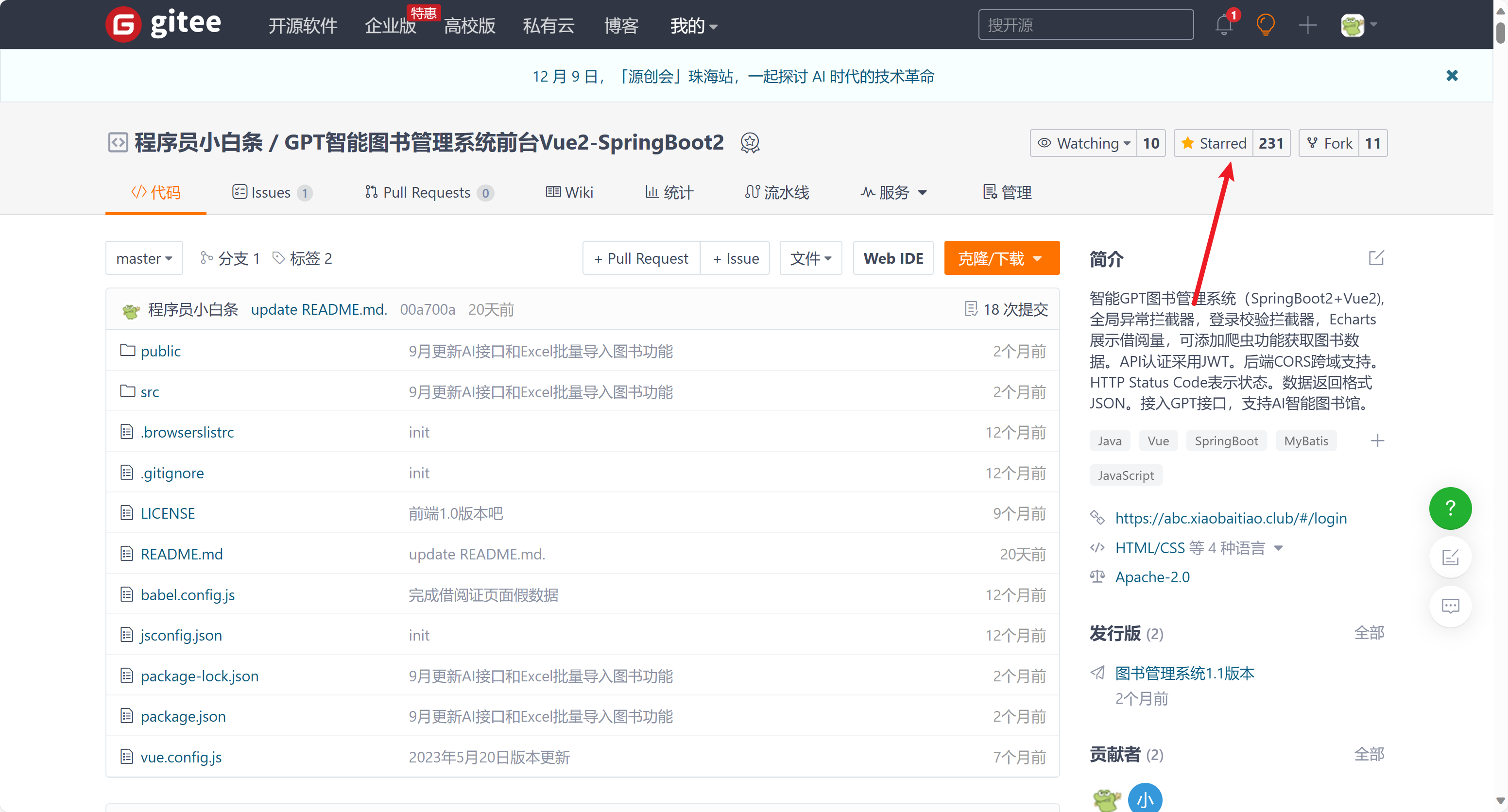The image size is (1508, 812).
Task: Click the 搜开源 search field
Action: [1085, 25]
